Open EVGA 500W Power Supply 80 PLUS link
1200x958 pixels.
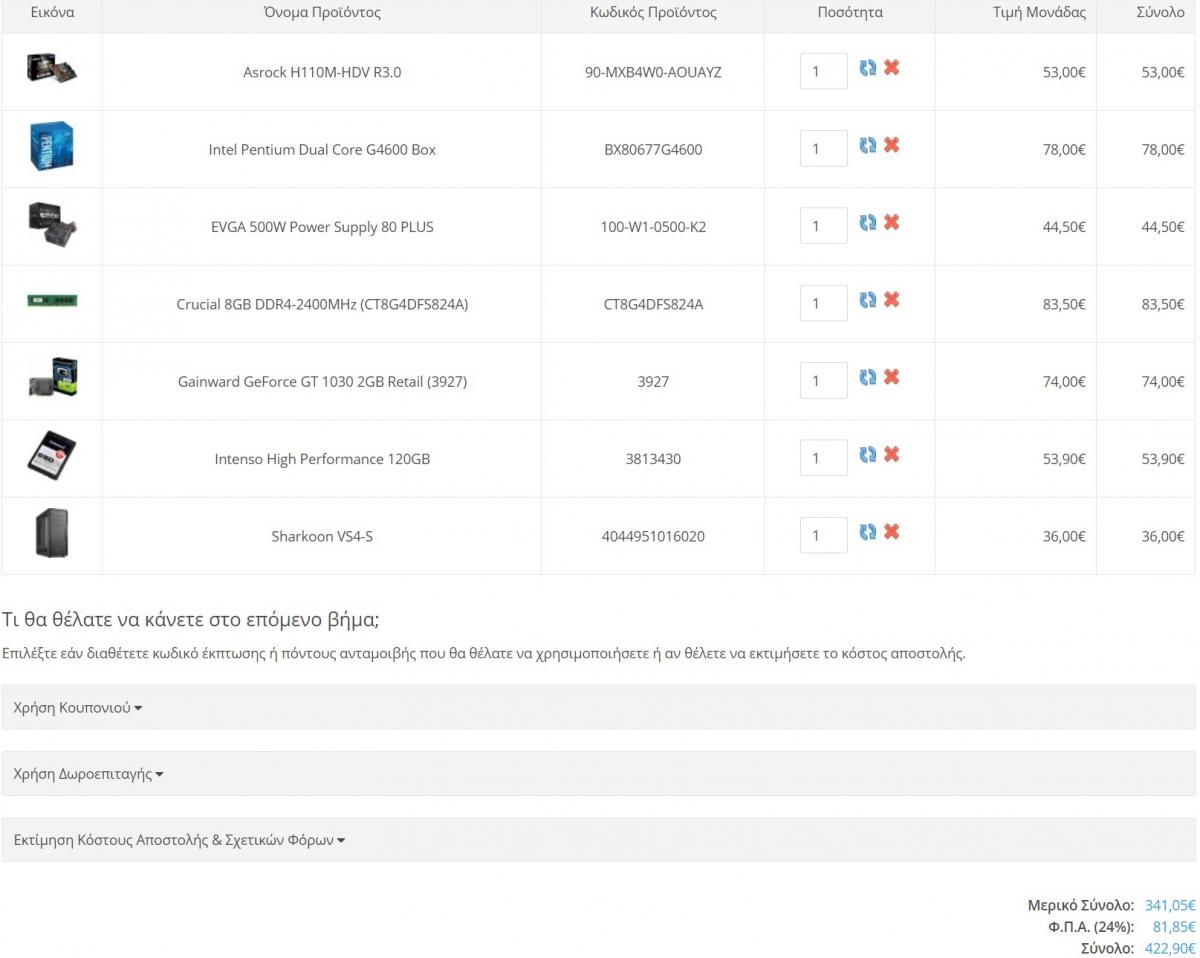coord(322,227)
